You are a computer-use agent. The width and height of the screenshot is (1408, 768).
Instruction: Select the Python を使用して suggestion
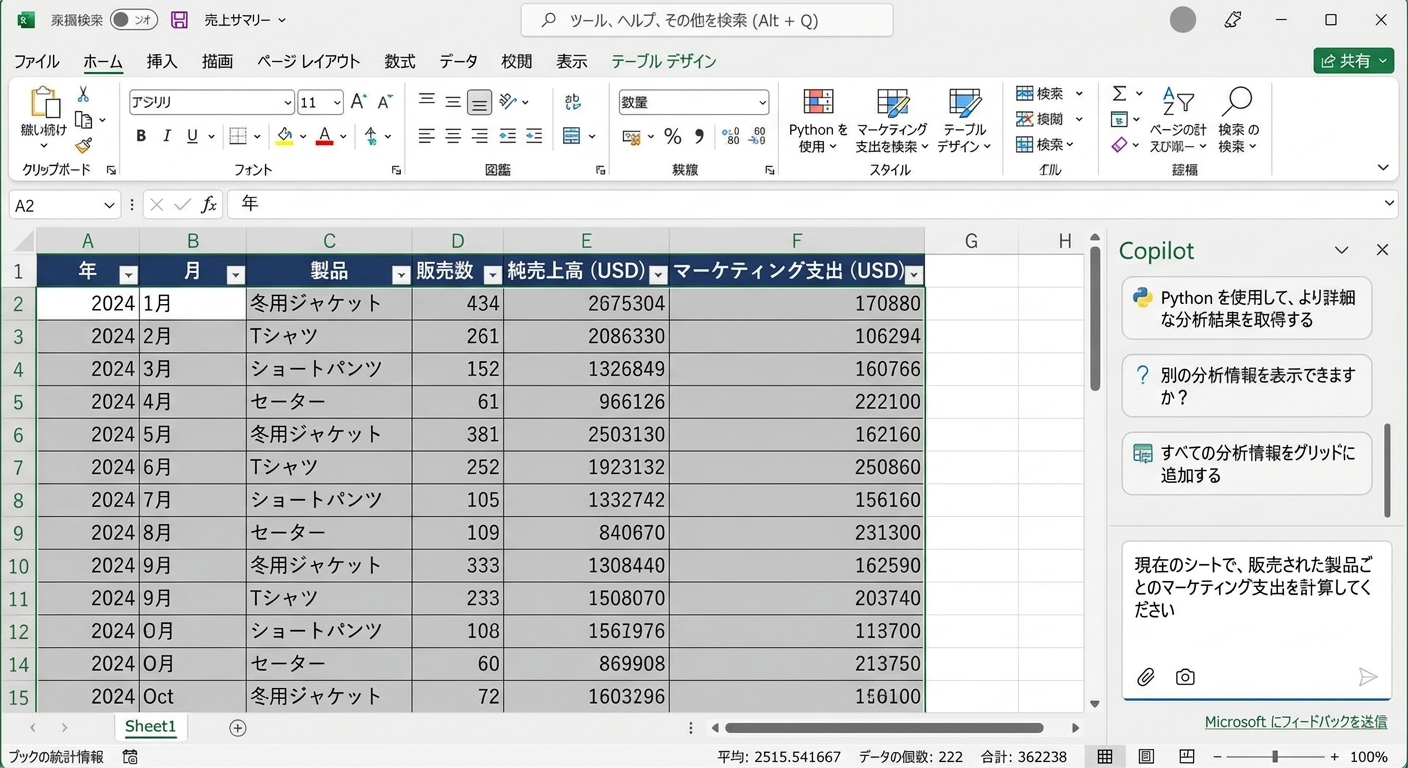pos(1247,309)
